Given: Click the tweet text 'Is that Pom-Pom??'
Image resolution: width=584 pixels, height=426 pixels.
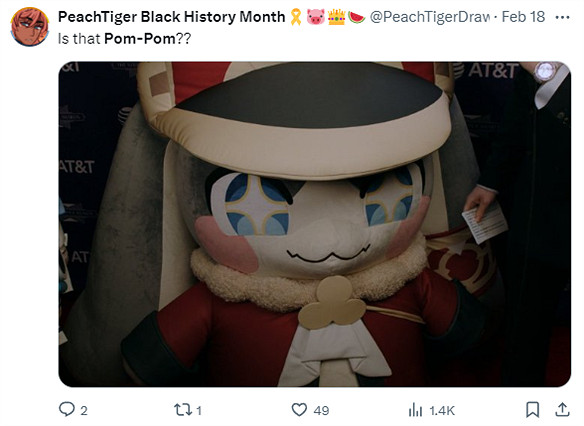Looking at the screenshot, I should tap(124, 38).
